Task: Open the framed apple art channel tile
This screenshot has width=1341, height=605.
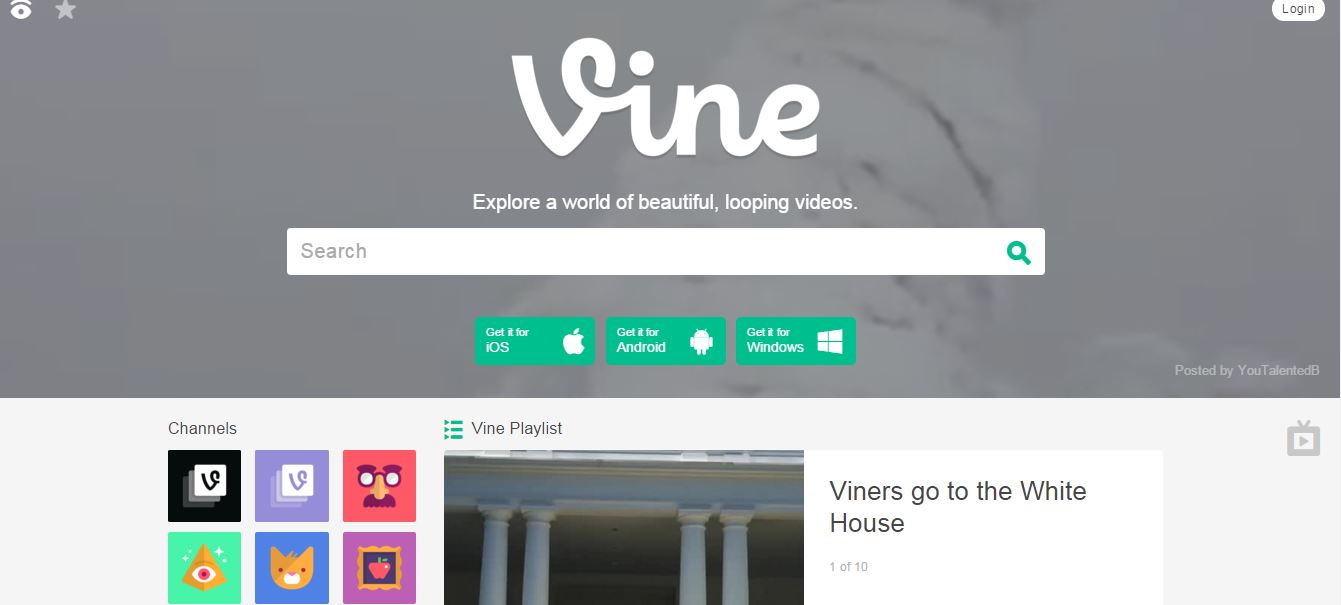Action: point(379,568)
